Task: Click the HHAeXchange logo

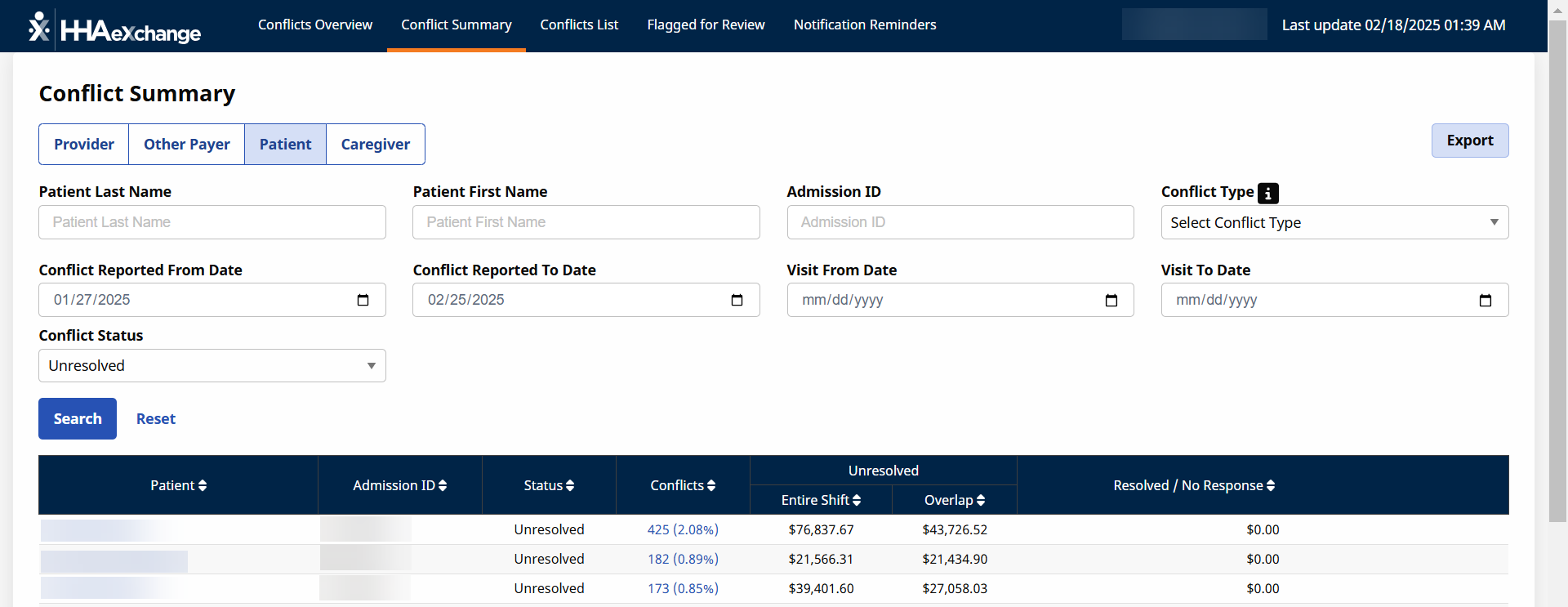Action: tap(114, 29)
